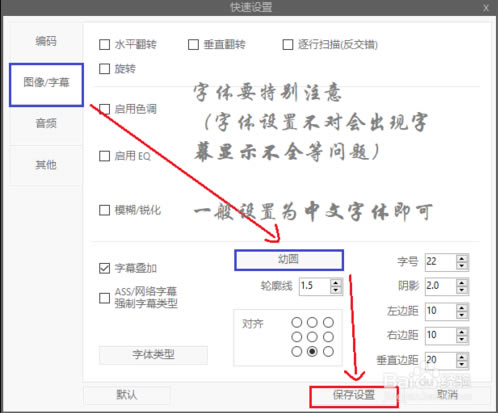Select the top-left alignment radio button
Screen dimensions: 498x413
pyautogui.click(x=297, y=322)
